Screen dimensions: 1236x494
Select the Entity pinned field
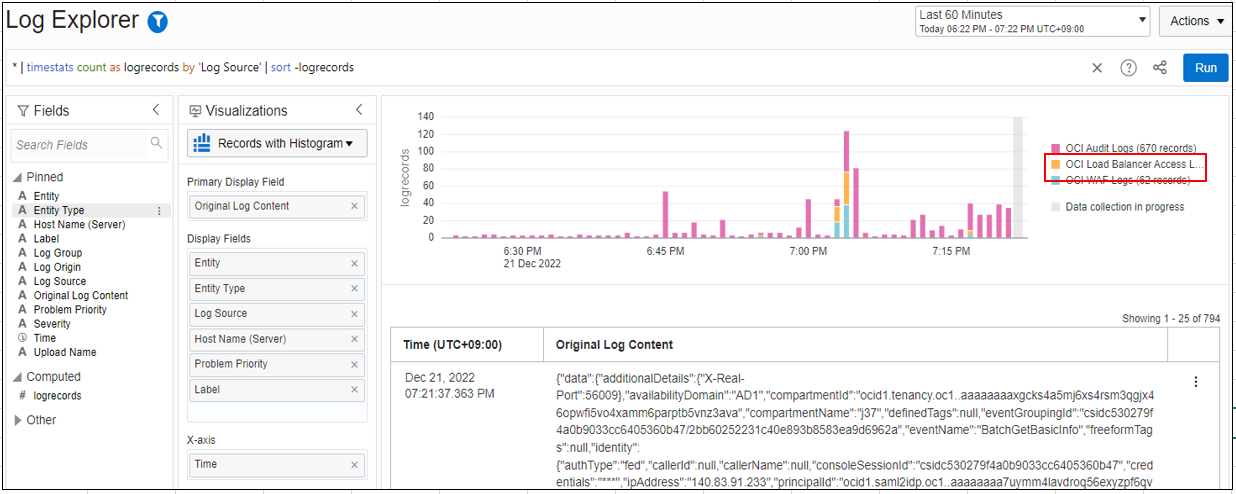click(x=46, y=197)
